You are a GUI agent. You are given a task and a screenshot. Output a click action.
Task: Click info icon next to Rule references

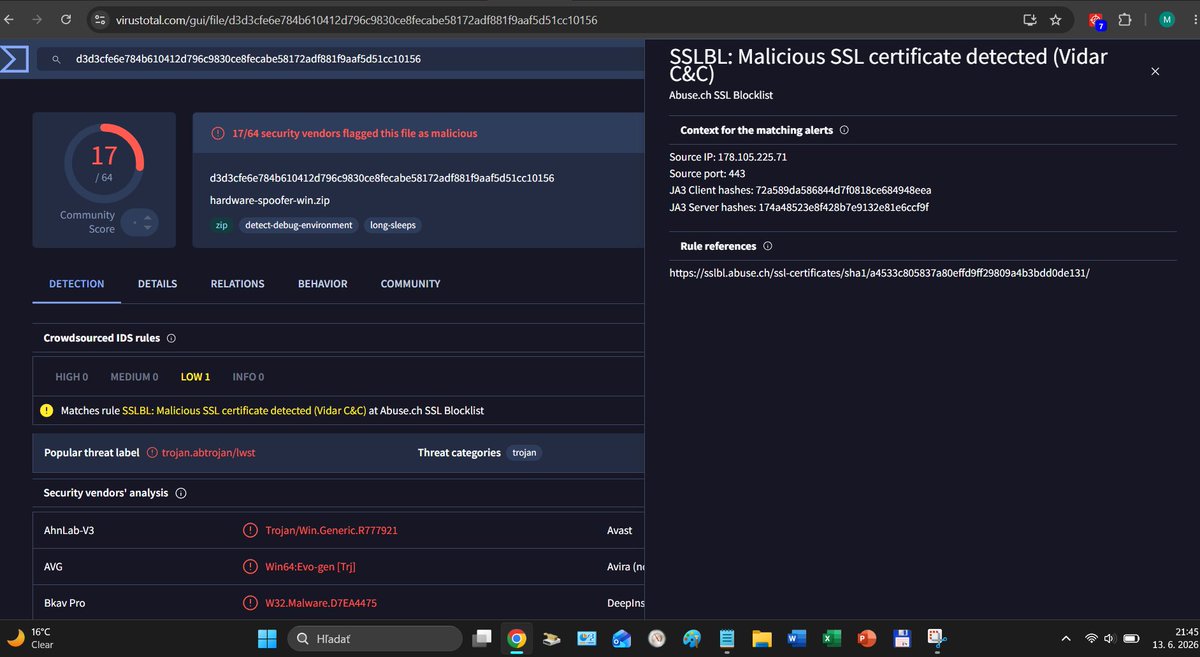coord(768,246)
